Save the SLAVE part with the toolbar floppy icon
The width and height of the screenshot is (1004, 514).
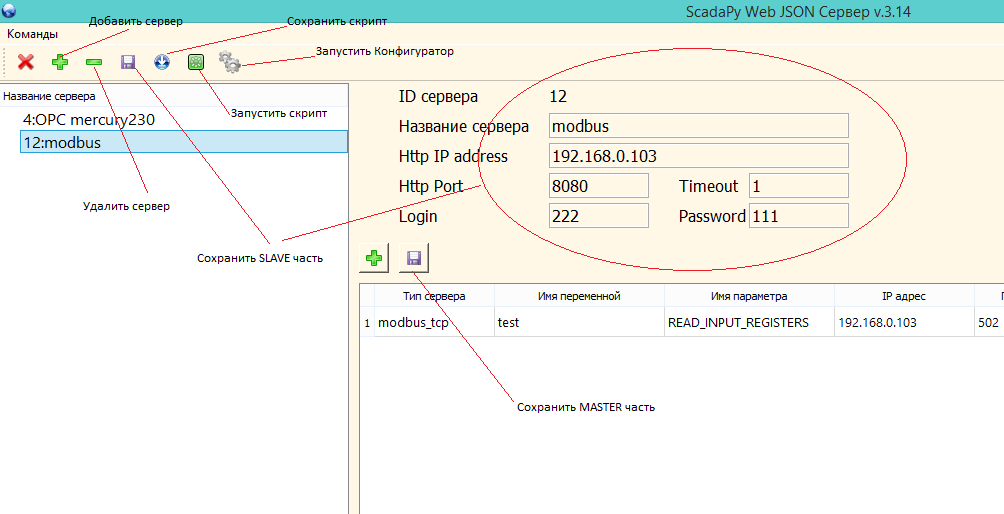127,62
